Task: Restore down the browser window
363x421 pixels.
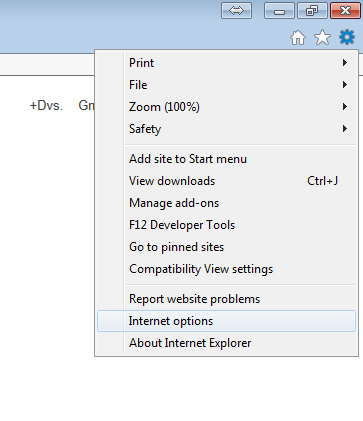Action: click(x=312, y=11)
